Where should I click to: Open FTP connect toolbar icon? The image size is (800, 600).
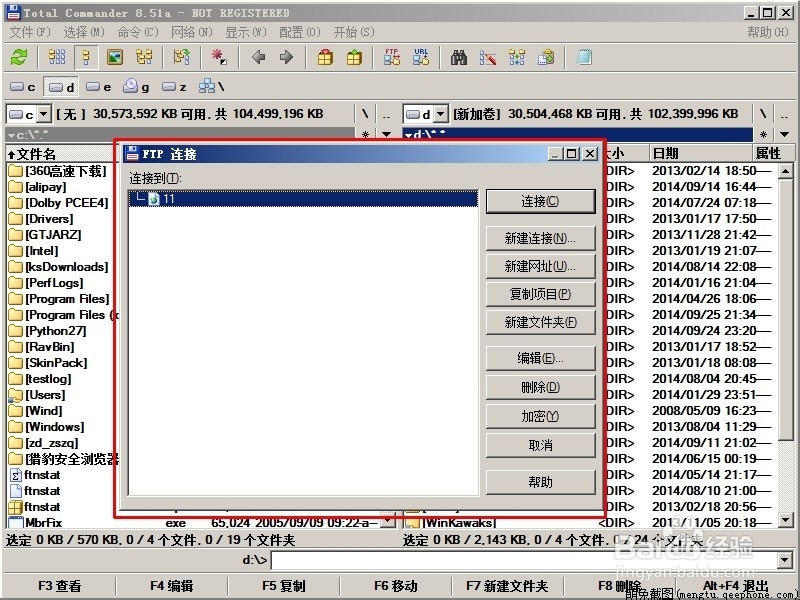tap(392, 57)
